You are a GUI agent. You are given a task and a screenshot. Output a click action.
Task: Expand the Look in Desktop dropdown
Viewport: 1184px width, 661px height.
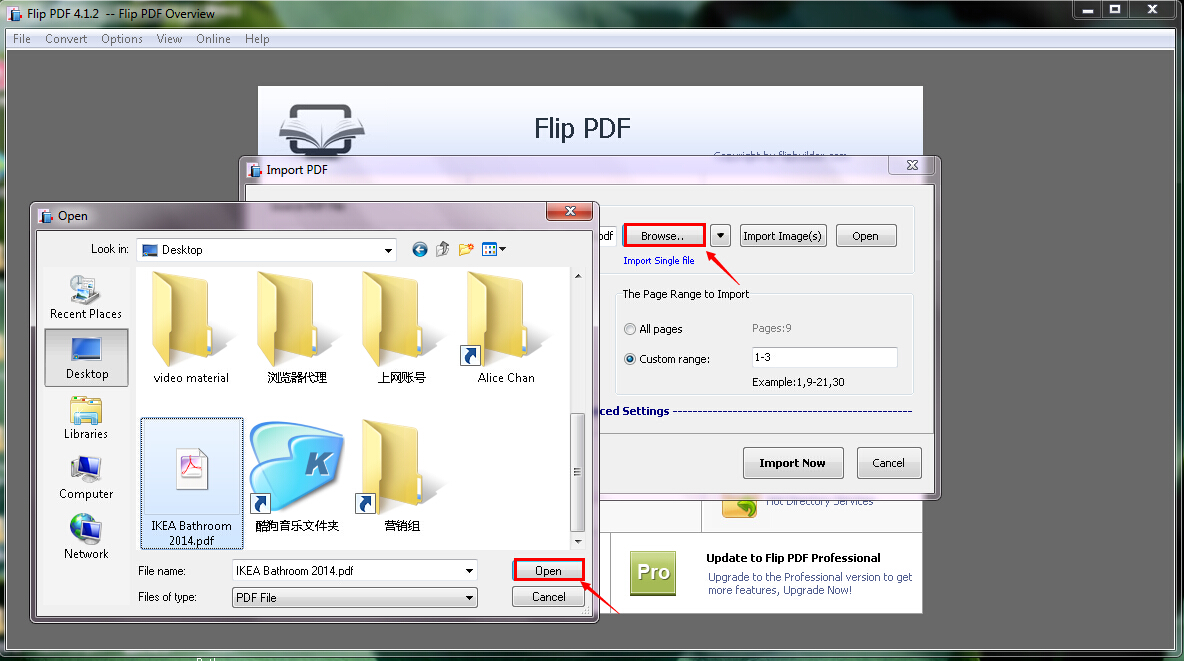pos(388,250)
